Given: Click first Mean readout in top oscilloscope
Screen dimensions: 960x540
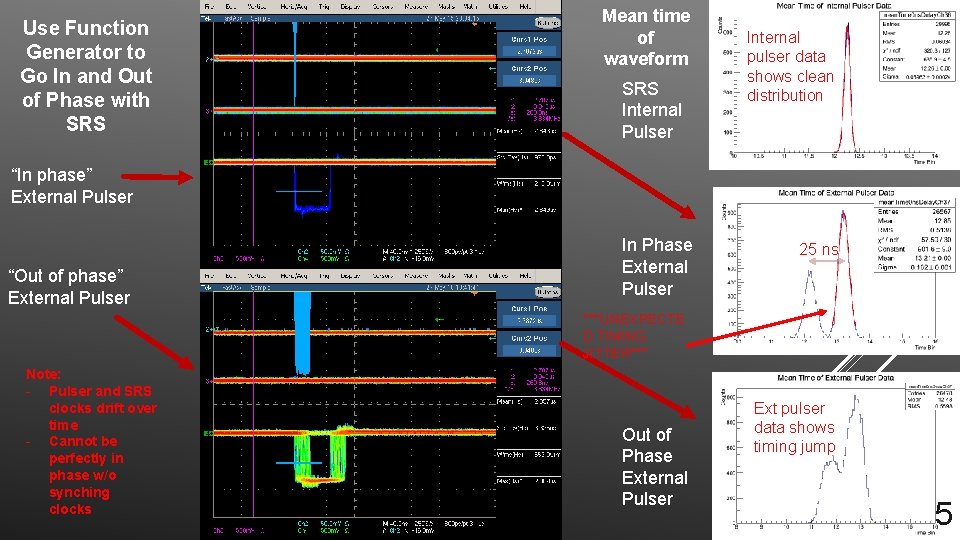Looking at the screenshot, I should 527,131.
